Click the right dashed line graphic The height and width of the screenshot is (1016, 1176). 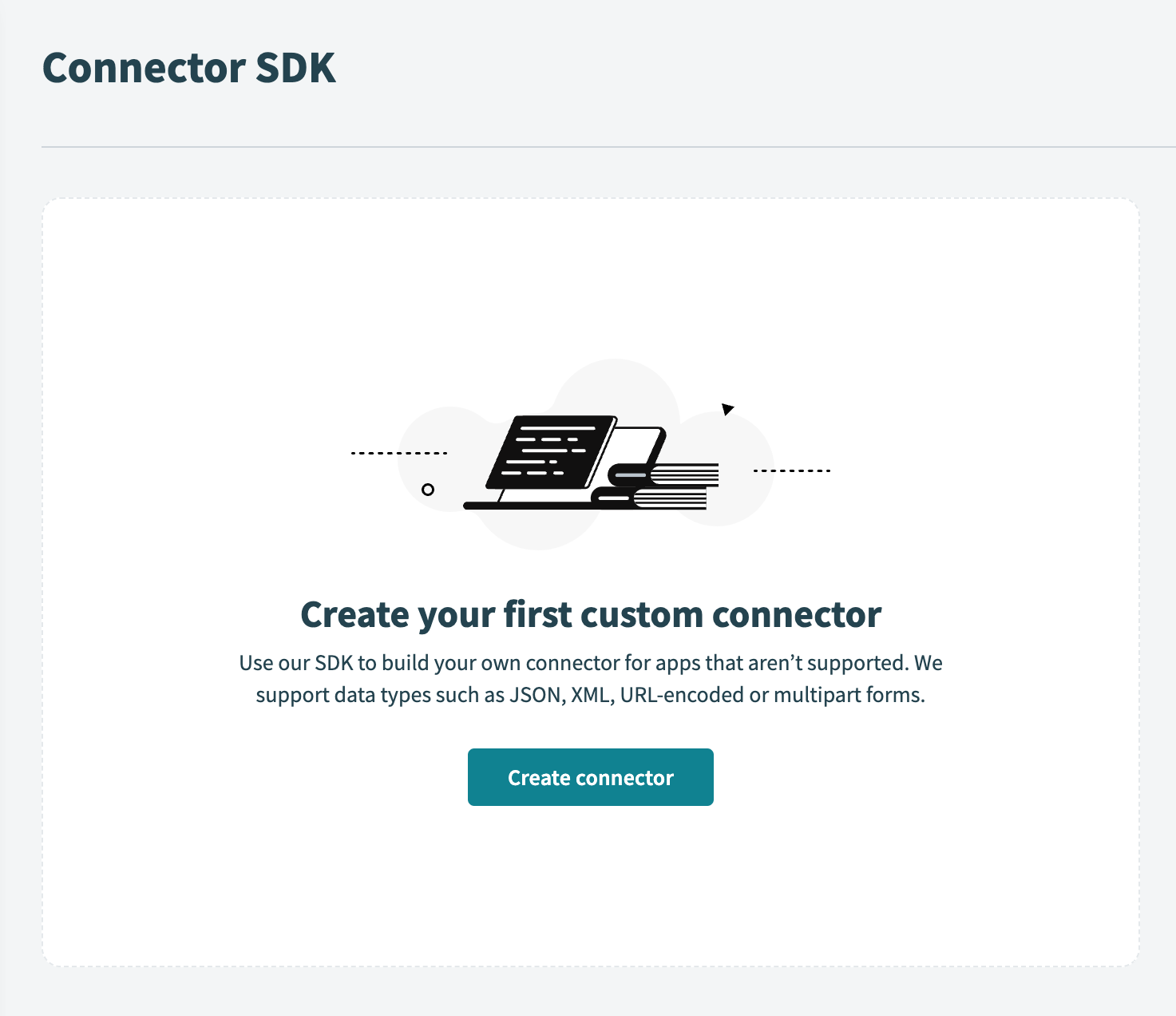[x=790, y=471]
